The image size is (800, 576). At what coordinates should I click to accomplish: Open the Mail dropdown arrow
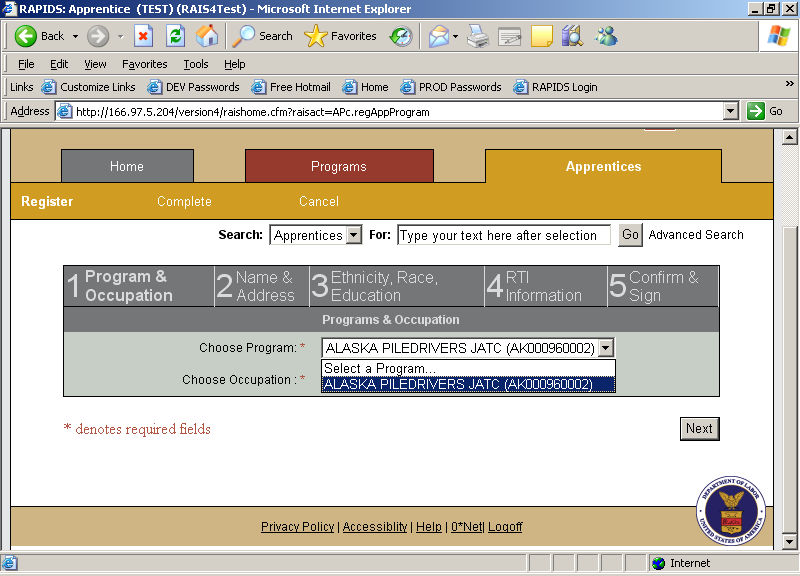(455, 36)
